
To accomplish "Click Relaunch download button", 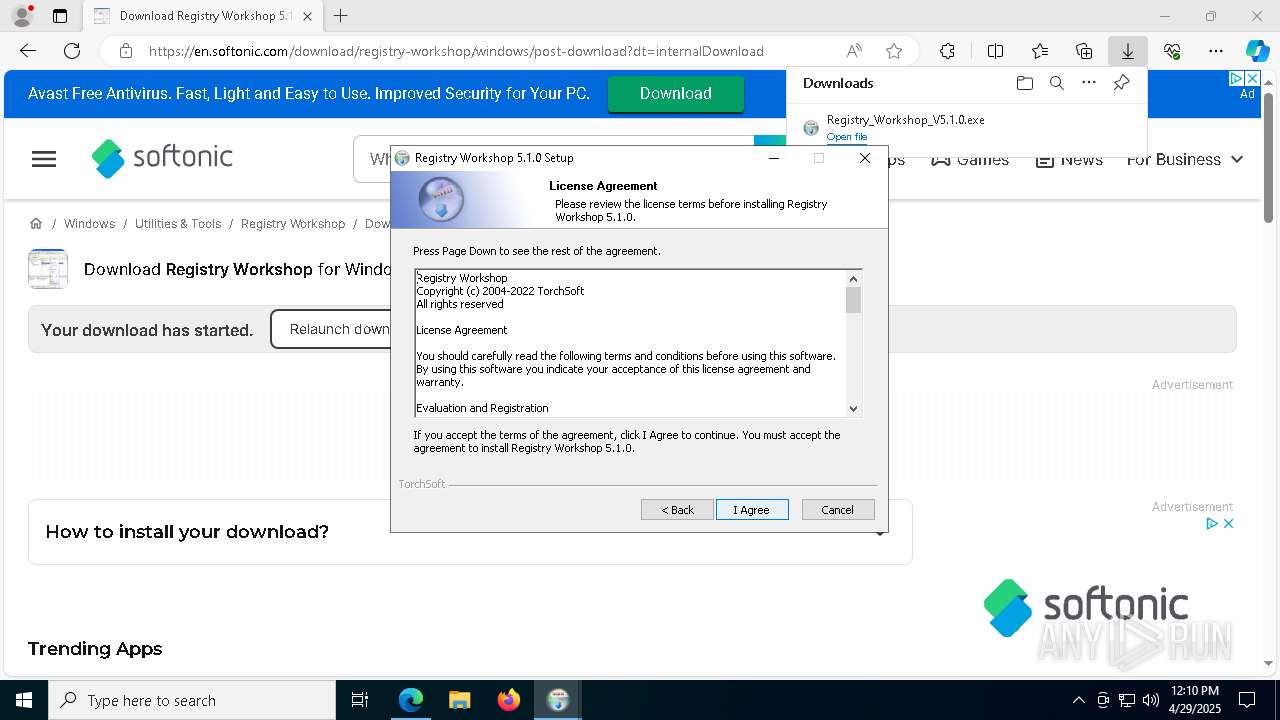I will click(x=331, y=329).
